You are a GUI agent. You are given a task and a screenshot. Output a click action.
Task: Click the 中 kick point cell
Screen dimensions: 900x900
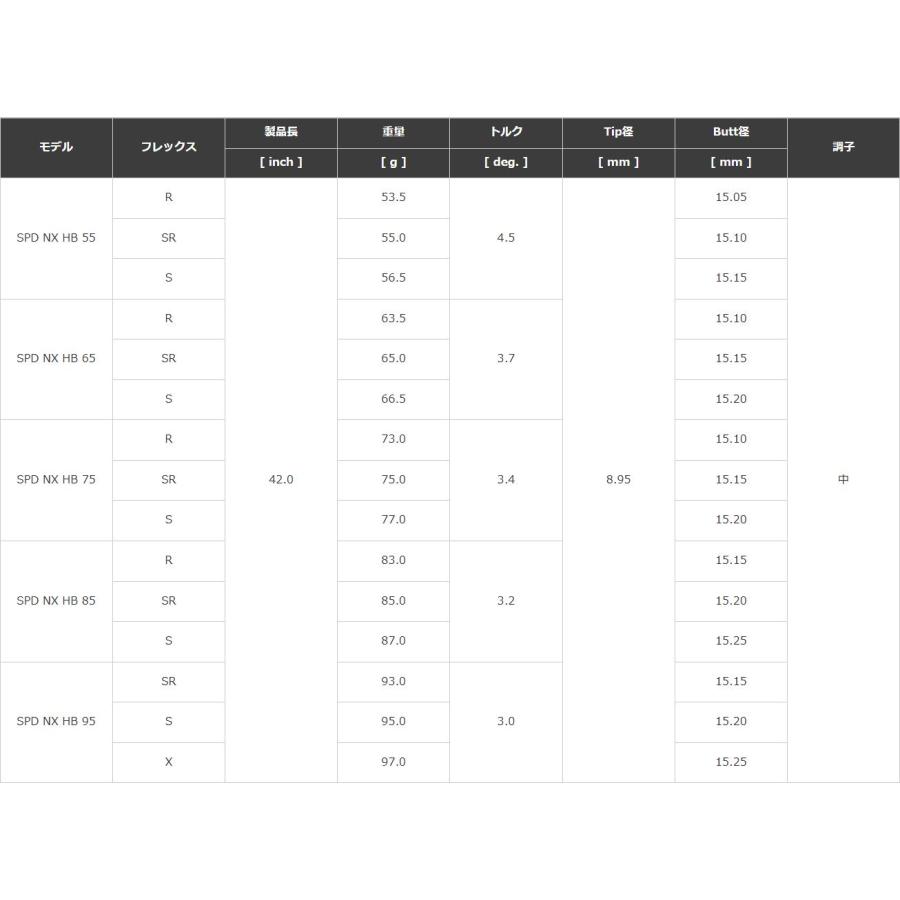(844, 480)
